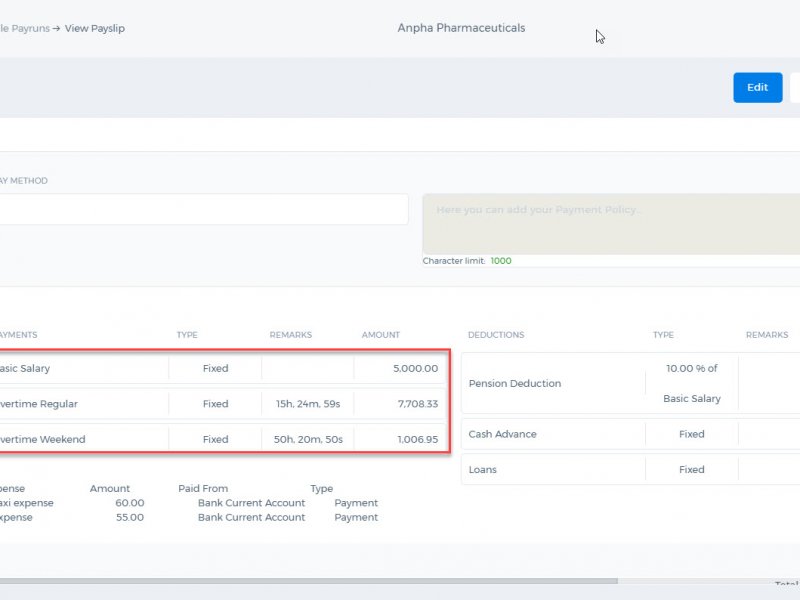The width and height of the screenshot is (800, 600).
Task: Click the Fixed type of Cash Advance
Action: click(x=691, y=434)
